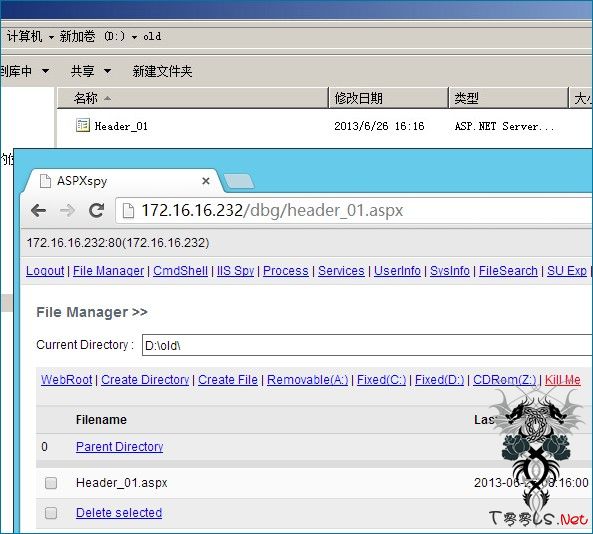Toggle the checkbox beside Delete selected

(x=51, y=513)
